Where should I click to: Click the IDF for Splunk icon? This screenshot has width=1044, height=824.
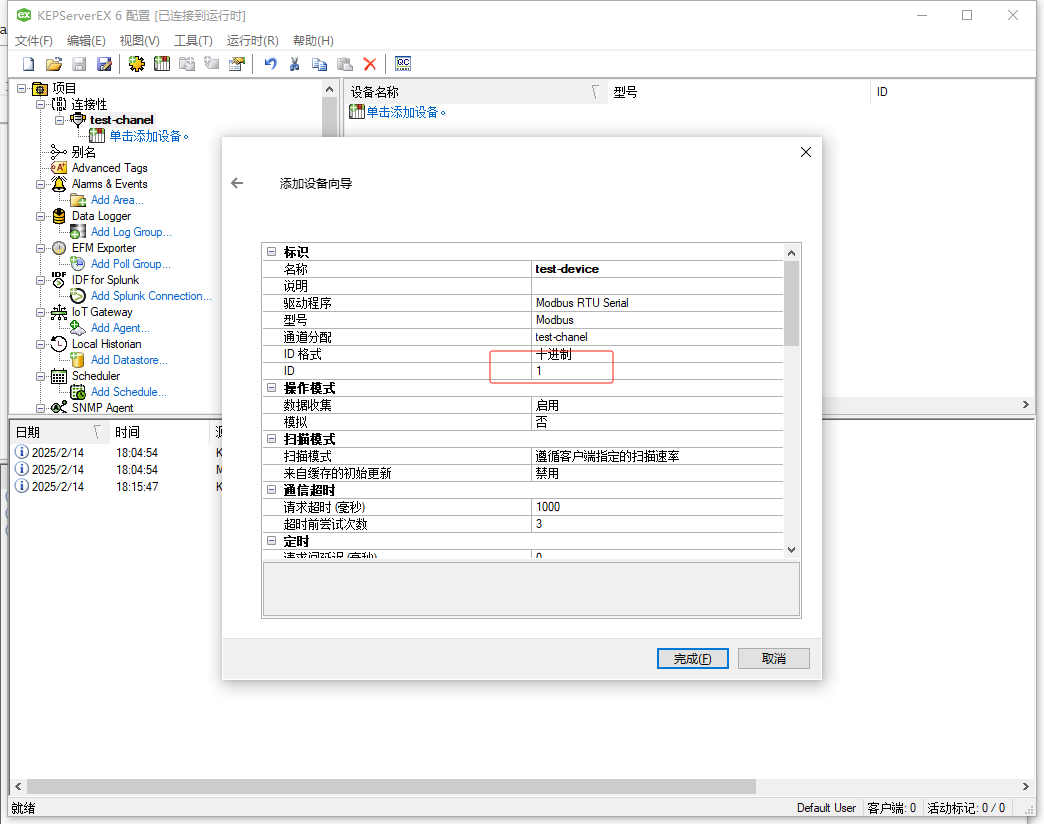click(x=59, y=280)
